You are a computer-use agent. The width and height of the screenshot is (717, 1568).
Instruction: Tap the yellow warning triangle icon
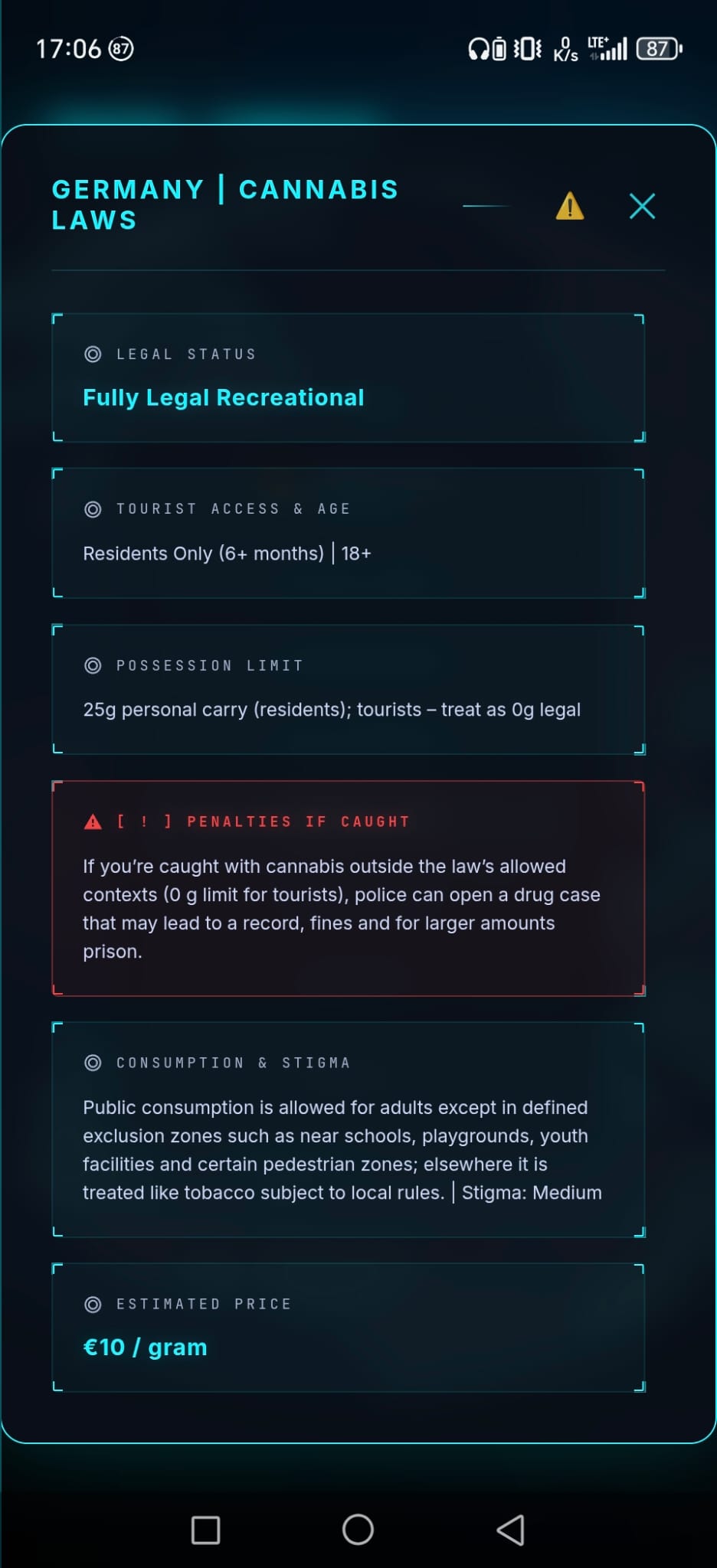point(570,206)
